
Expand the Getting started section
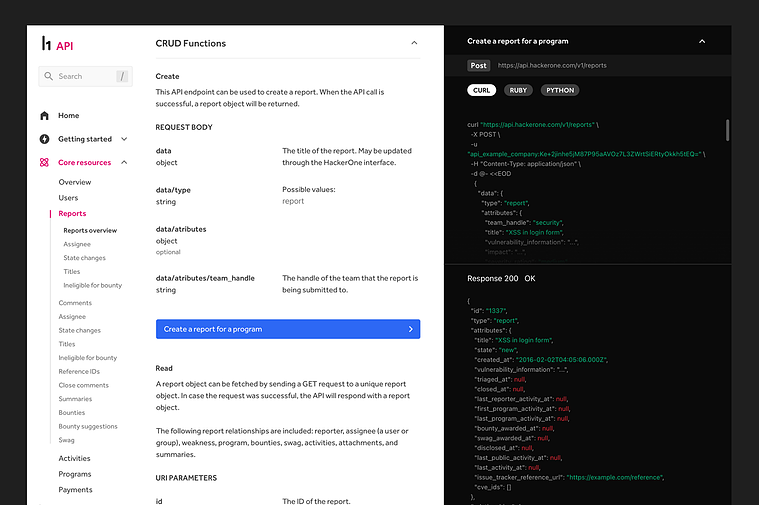pos(124,139)
